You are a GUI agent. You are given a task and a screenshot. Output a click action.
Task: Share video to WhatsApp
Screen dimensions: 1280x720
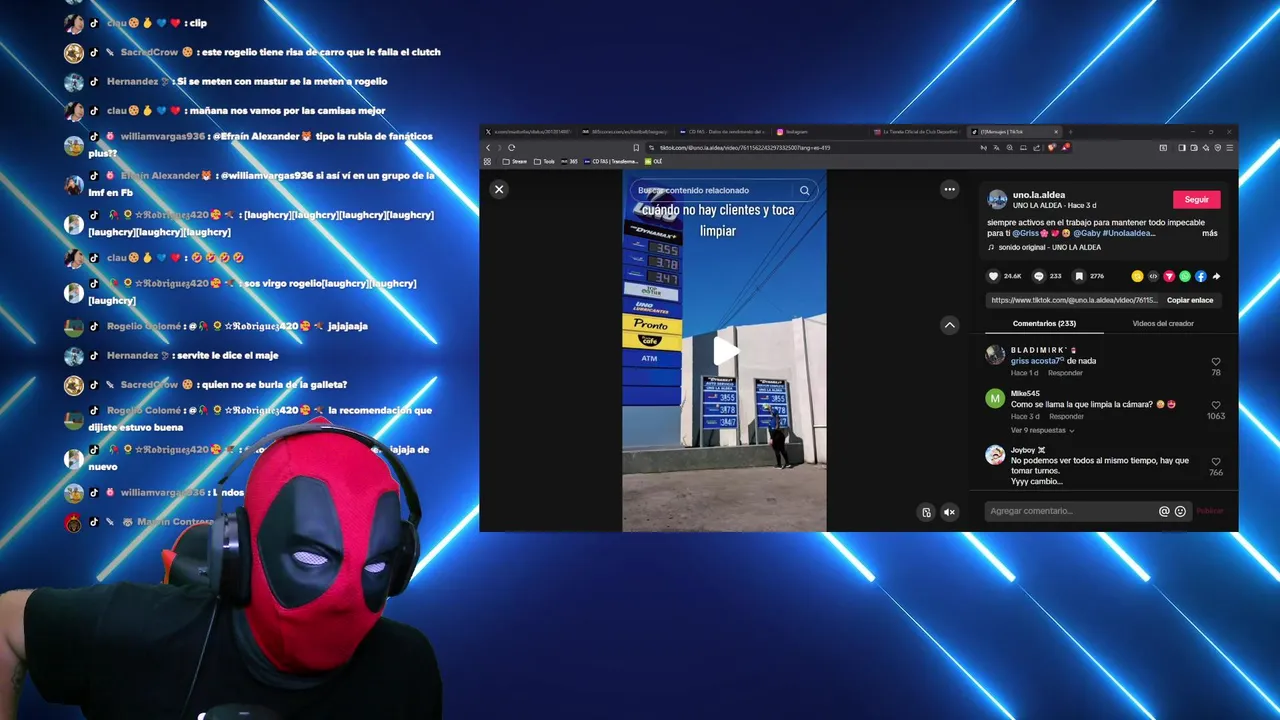click(1185, 276)
